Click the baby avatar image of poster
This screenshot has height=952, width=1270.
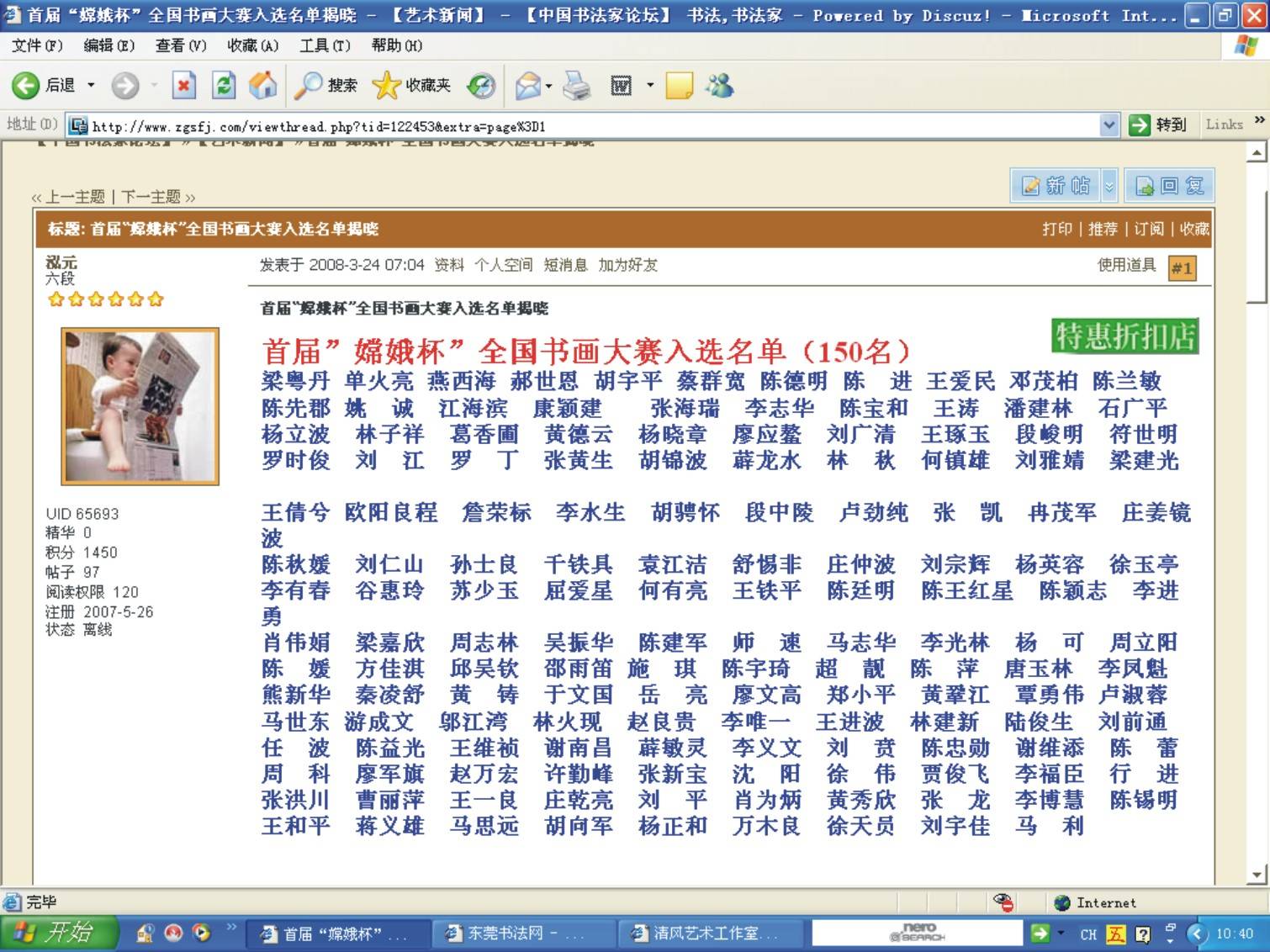click(x=140, y=405)
